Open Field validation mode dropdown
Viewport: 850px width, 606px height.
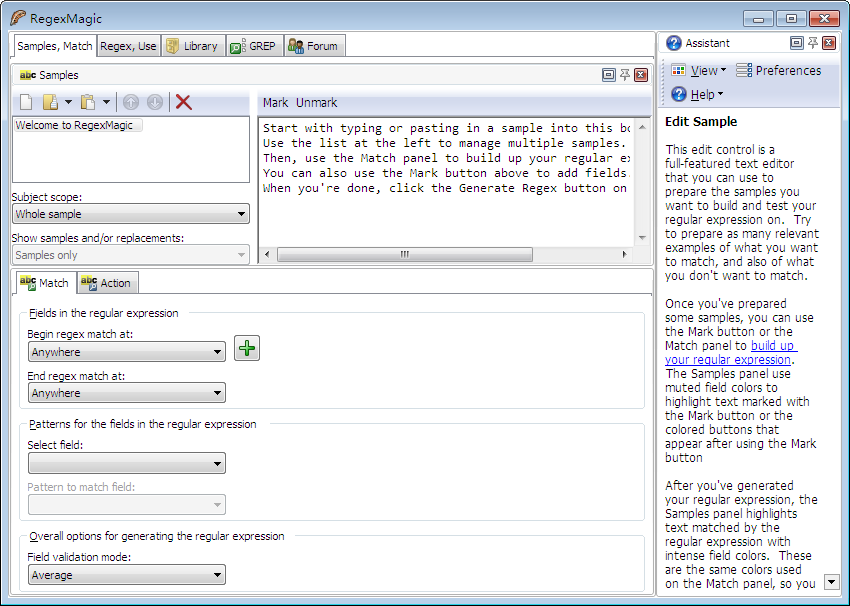[x=127, y=575]
